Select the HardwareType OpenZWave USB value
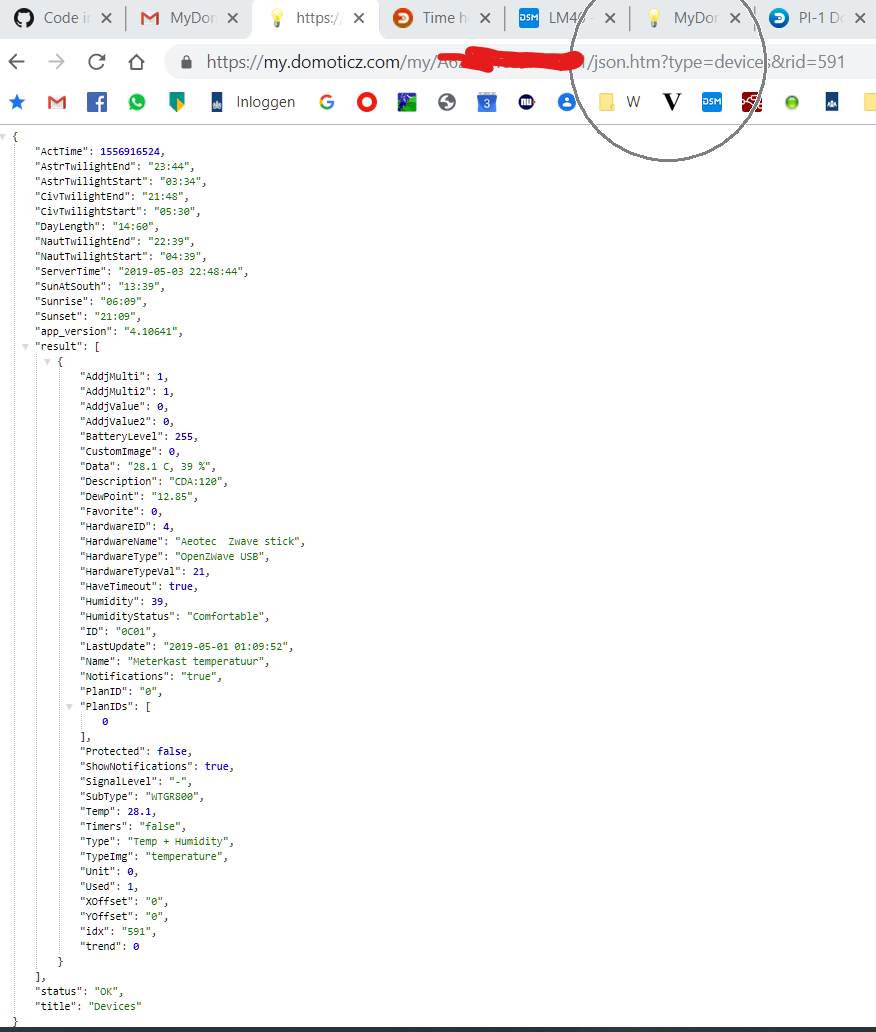The width and height of the screenshot is (876, 1032). pos(220,556)
